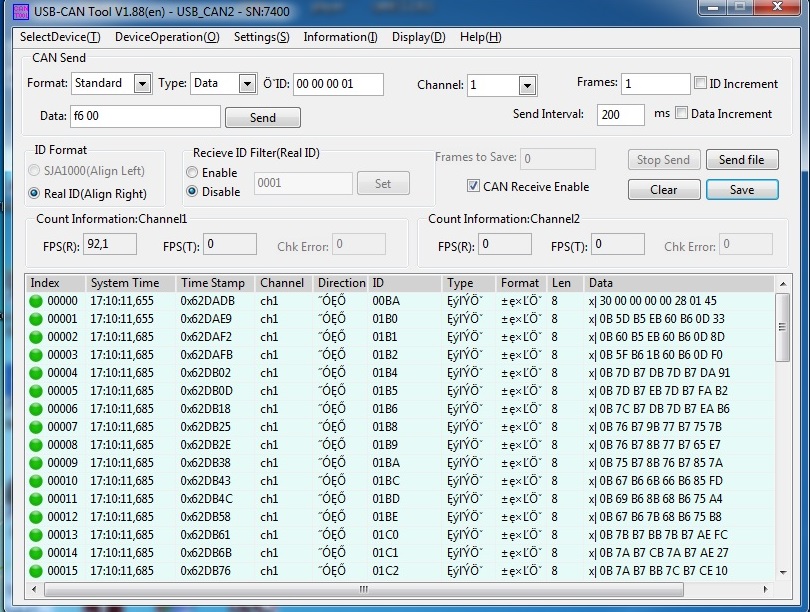Open the Settings menu
The width and height of the screenshot is (810, 612).
pos(261,37)
